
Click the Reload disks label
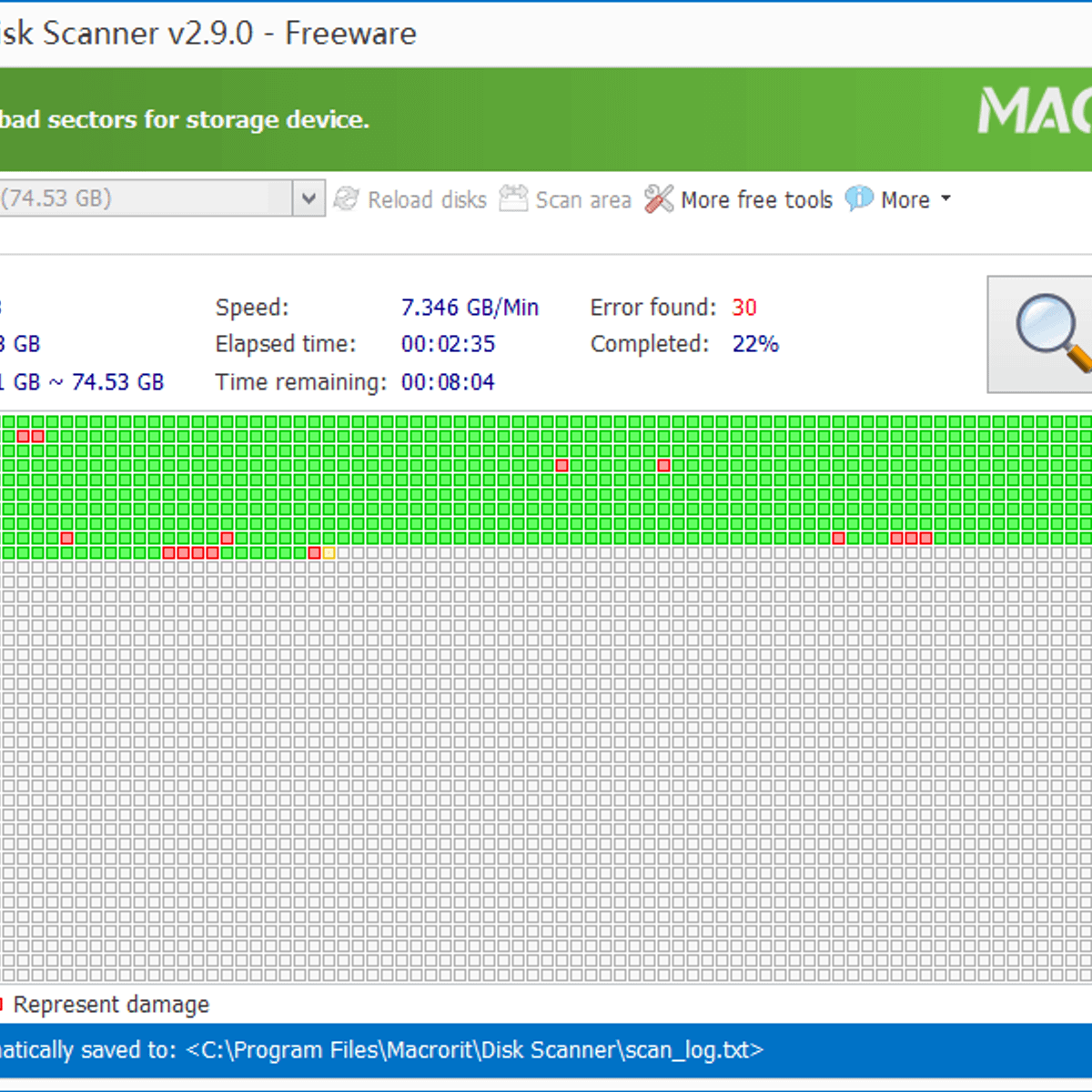tap(427, 200)
